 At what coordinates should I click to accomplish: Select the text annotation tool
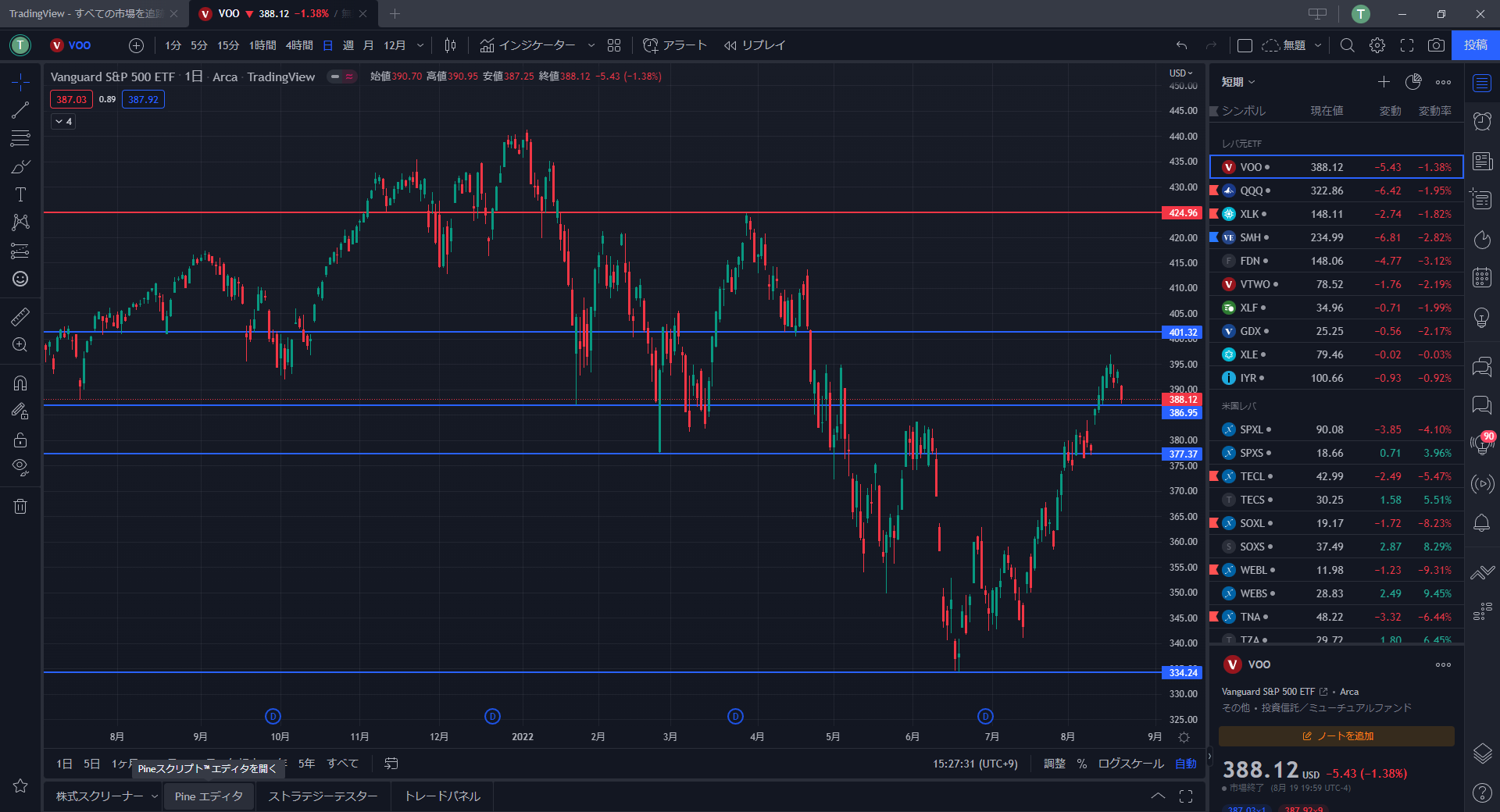pos(20,194)
